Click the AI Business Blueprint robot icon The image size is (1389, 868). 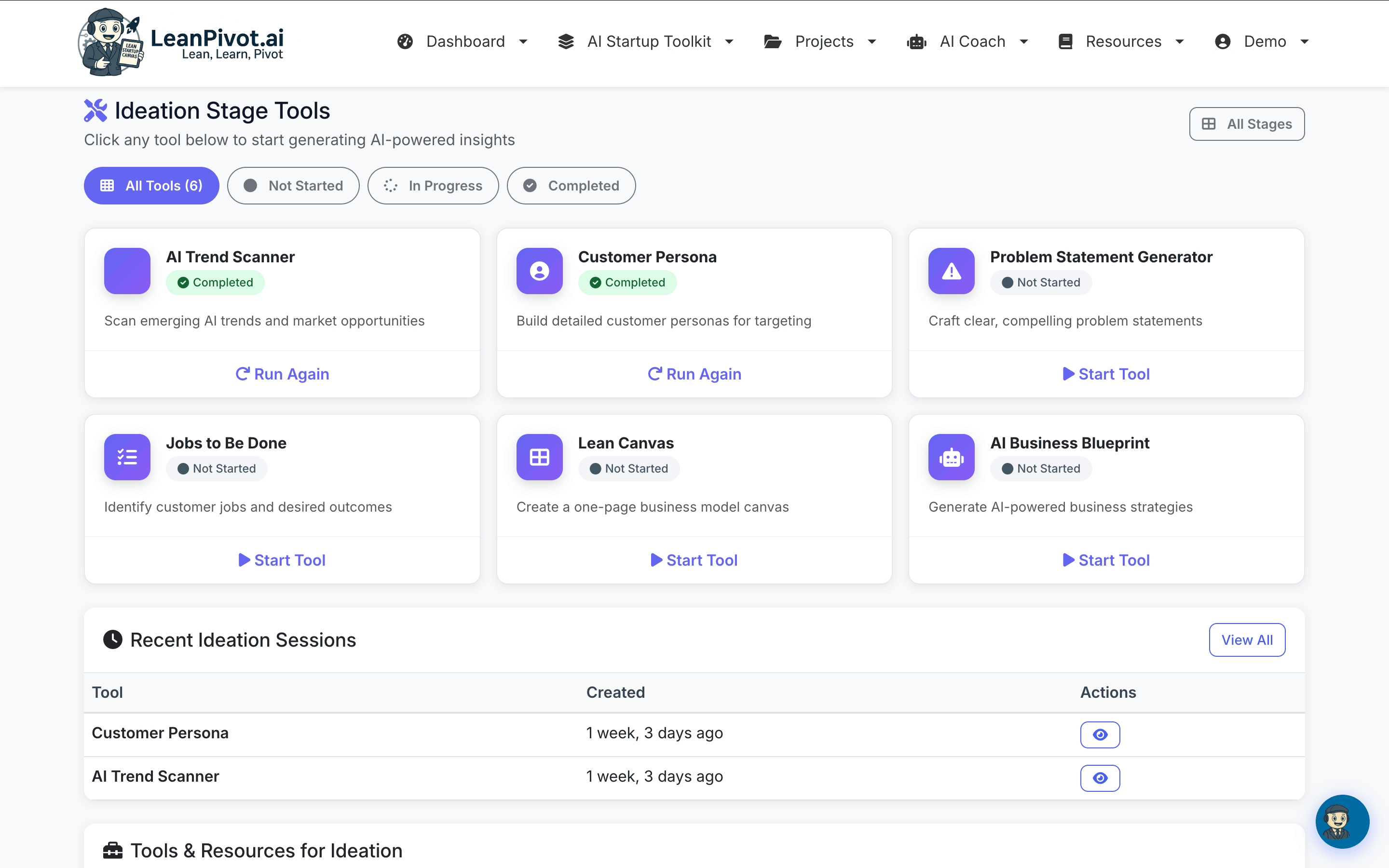[x=951, y=457]
